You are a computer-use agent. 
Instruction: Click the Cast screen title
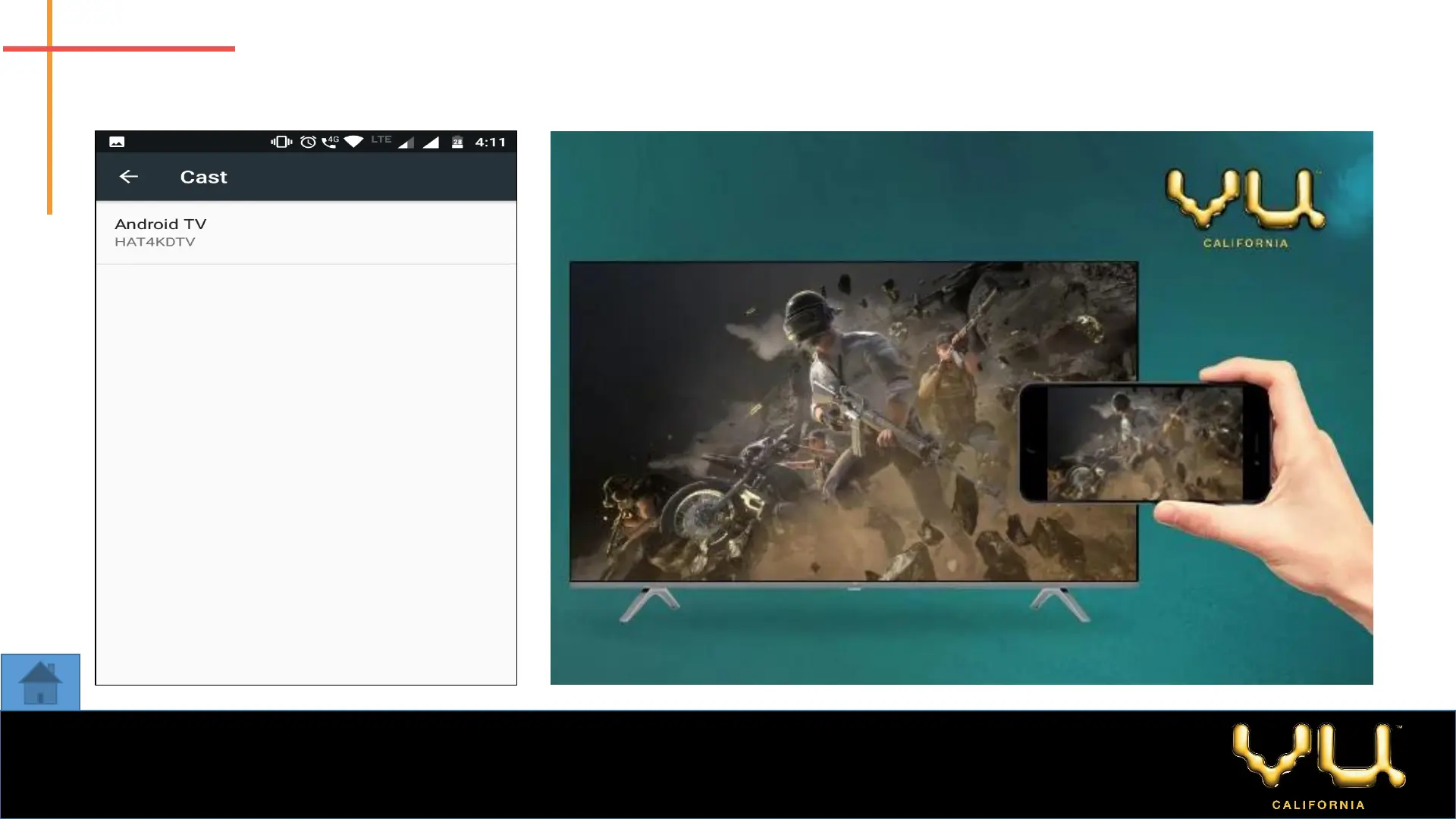[203, 177]
